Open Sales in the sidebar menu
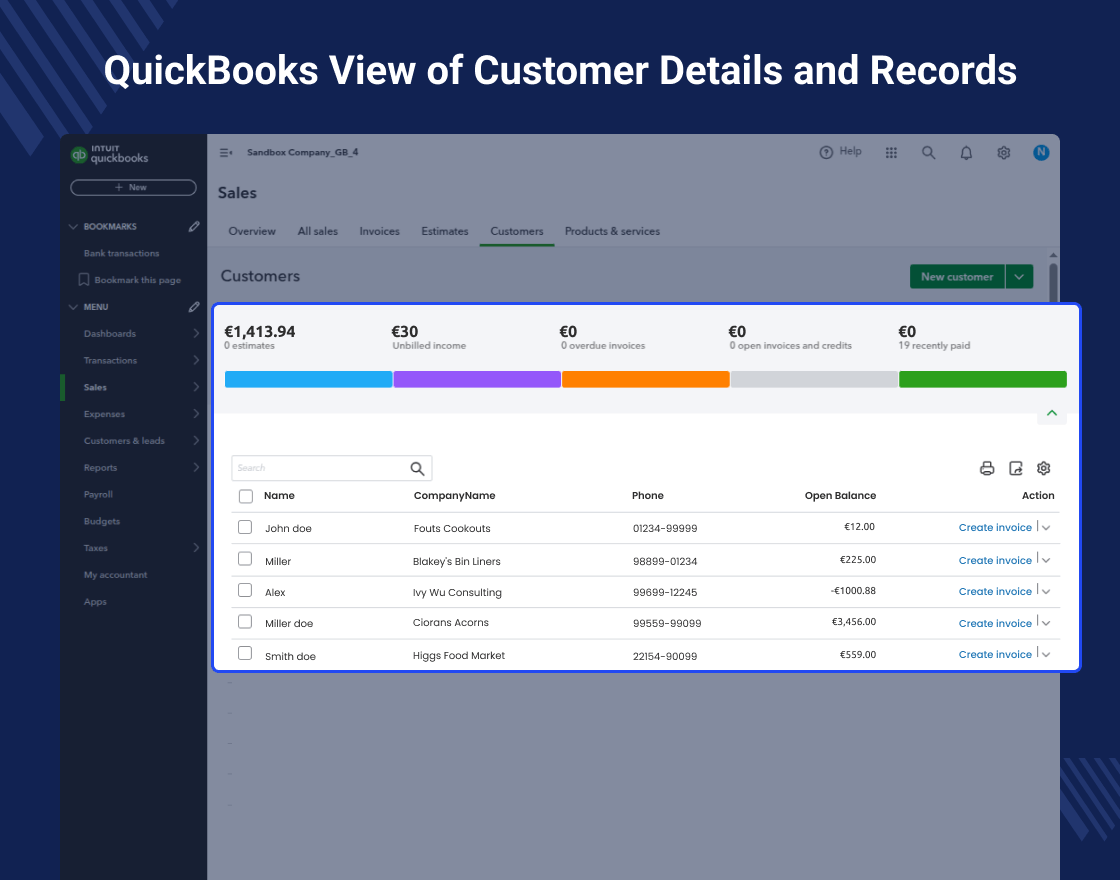 pyautogui.click(x=95, y=387)
